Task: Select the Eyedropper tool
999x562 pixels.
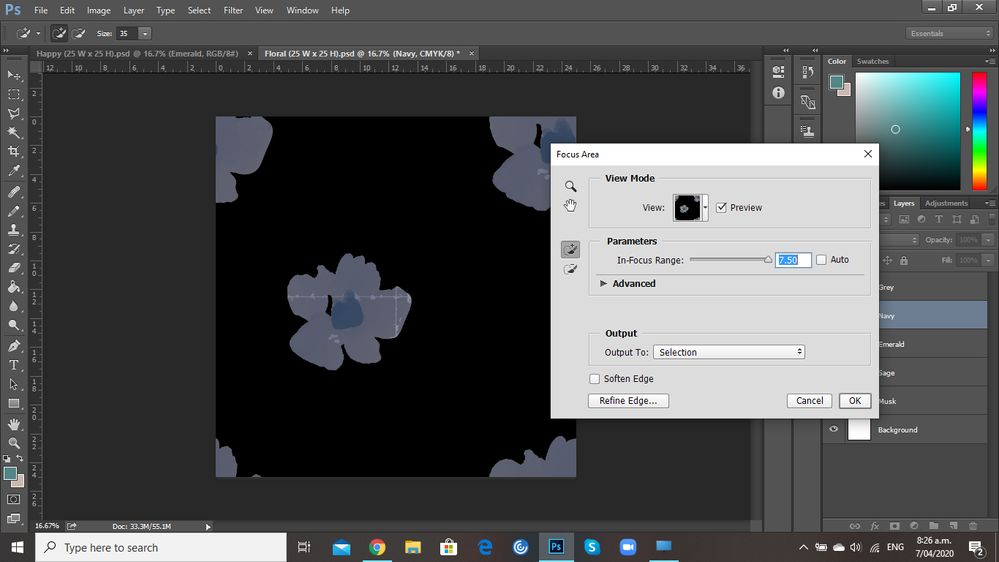Action: (13, 171)
